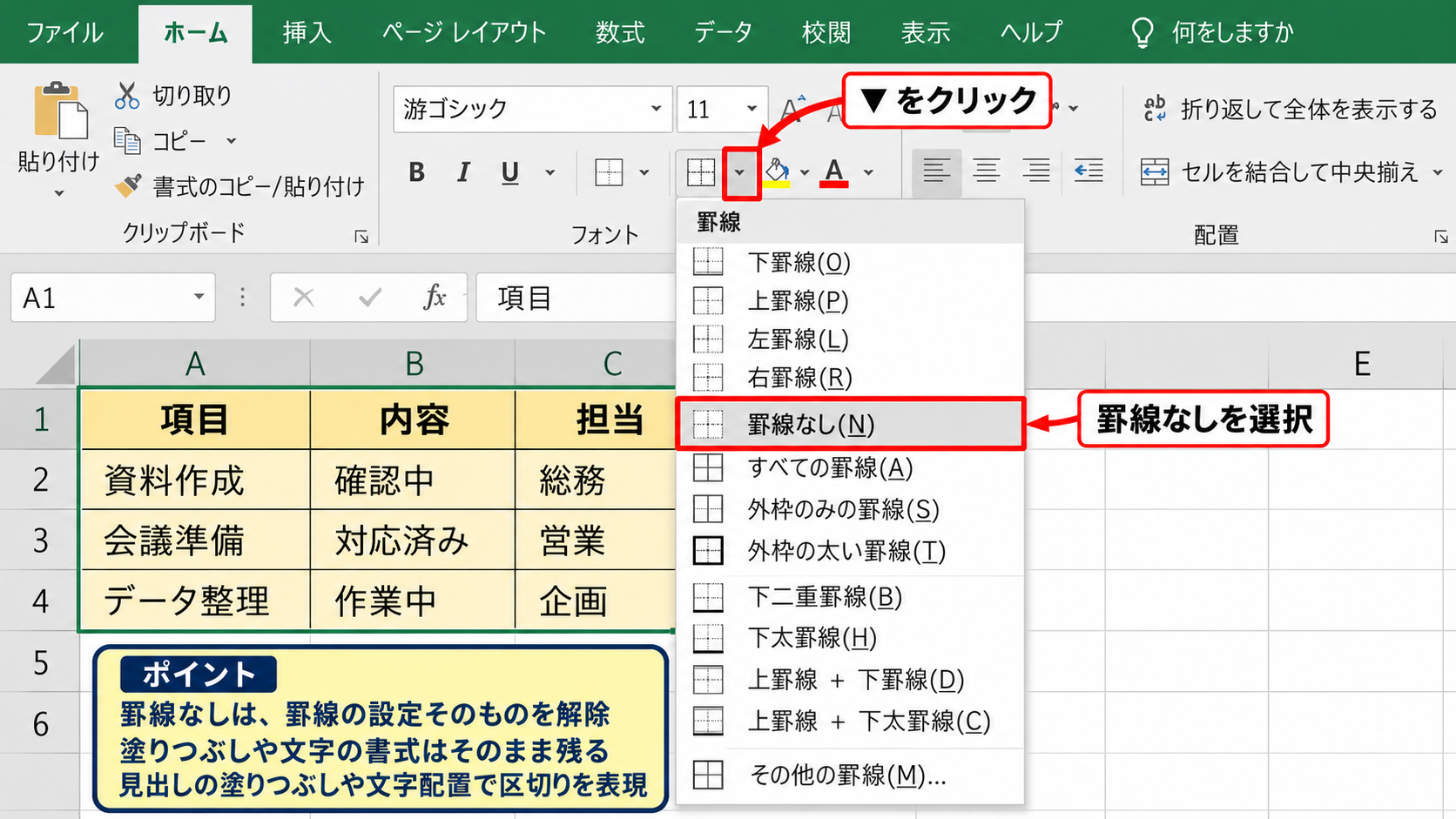Select 罫線なし(N) from menu
1456x819 pixels.
[850, 425]
